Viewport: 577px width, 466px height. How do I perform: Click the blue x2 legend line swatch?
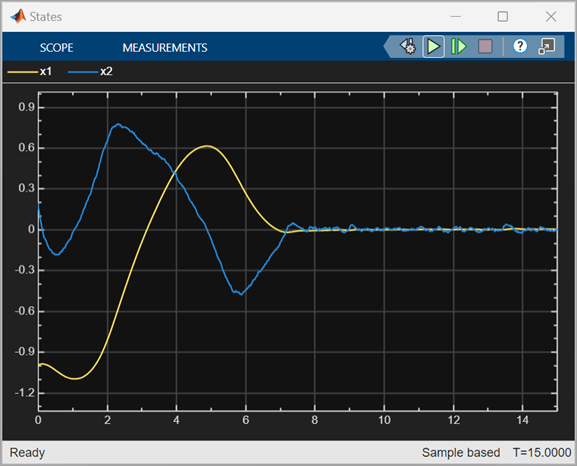click(83, 71)
